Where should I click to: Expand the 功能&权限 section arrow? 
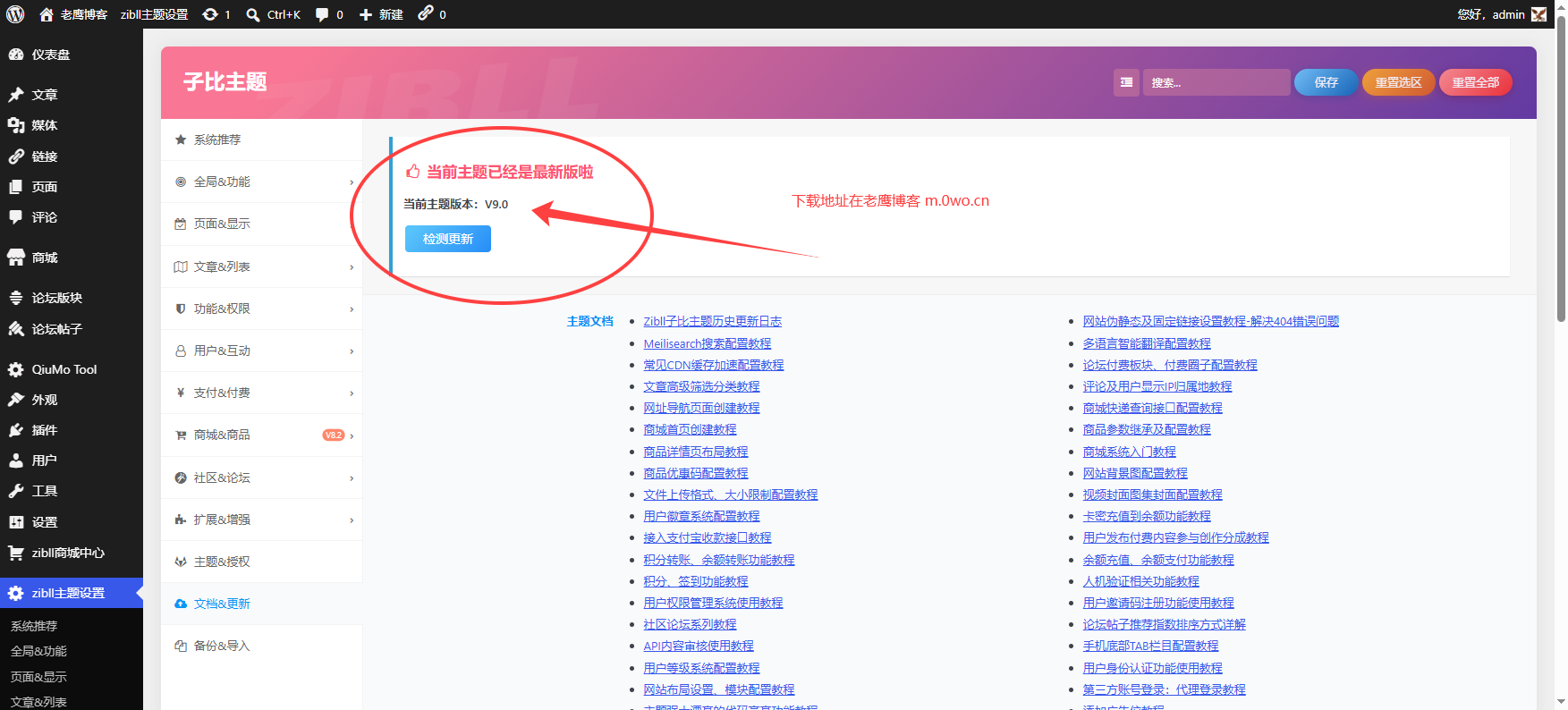tap(352, 309)
